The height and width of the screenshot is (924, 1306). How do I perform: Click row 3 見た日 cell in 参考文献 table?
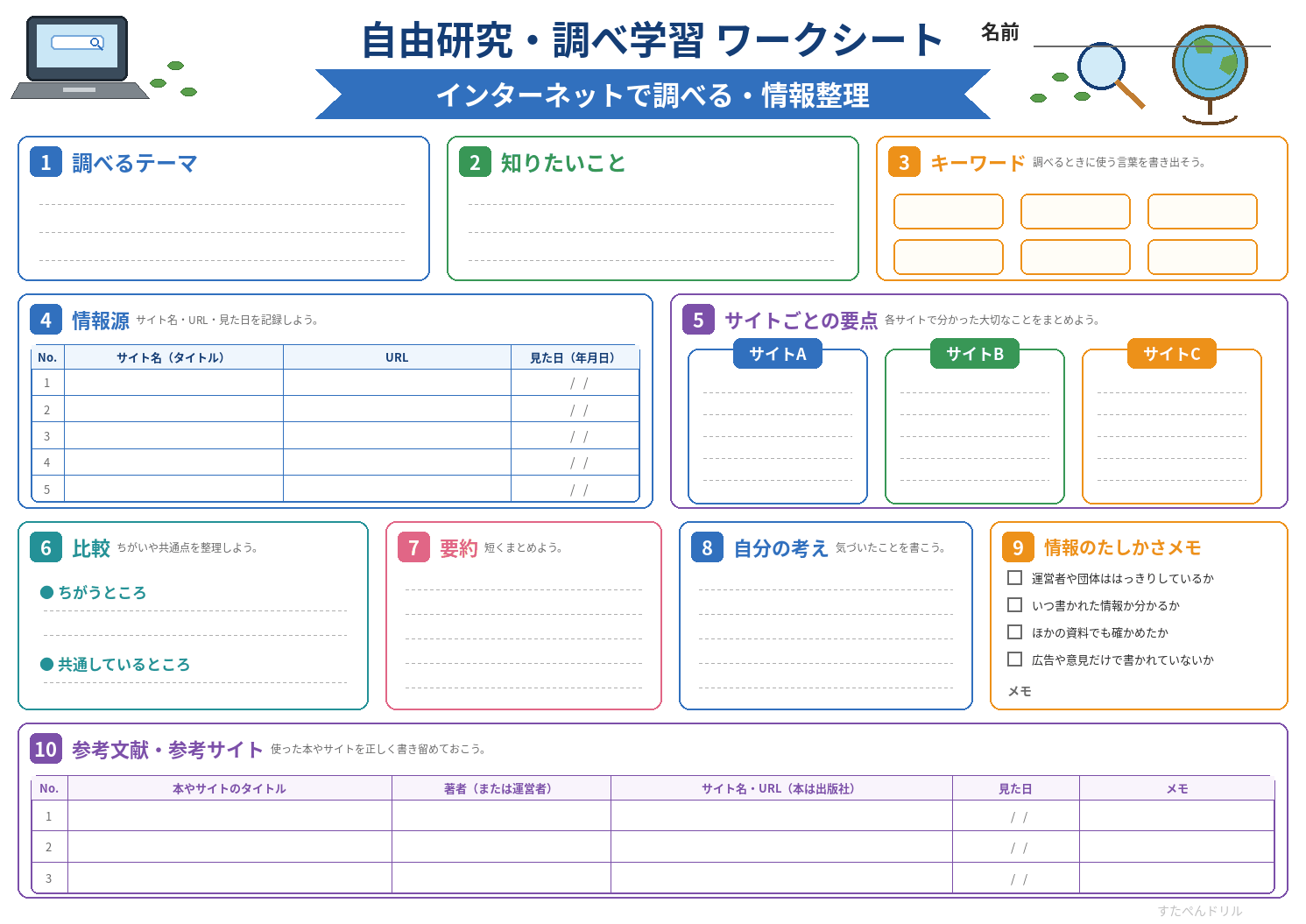coord(1016,878)
